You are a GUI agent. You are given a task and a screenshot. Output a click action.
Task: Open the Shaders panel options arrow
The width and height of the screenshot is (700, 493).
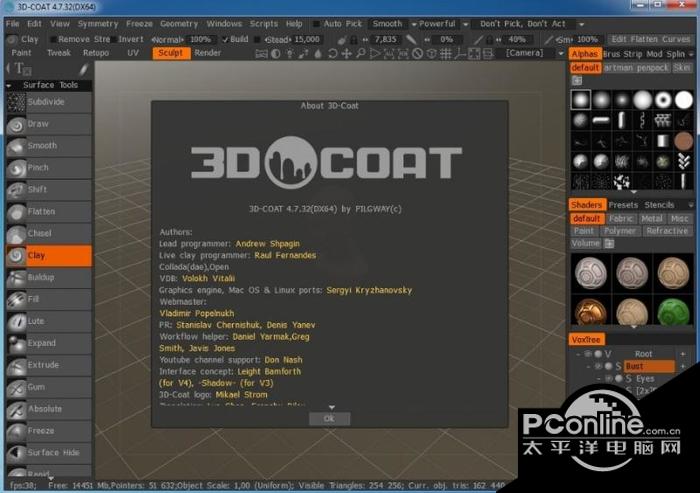(x=691, y=205)
